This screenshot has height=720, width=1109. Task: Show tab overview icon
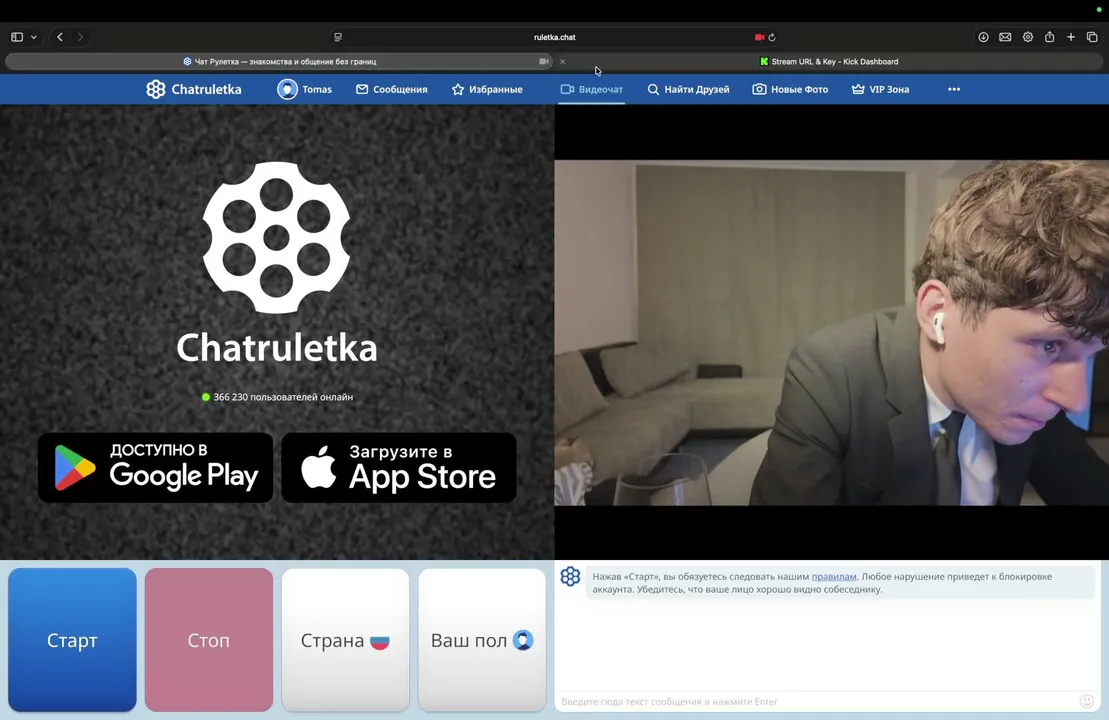point(1092,37)
